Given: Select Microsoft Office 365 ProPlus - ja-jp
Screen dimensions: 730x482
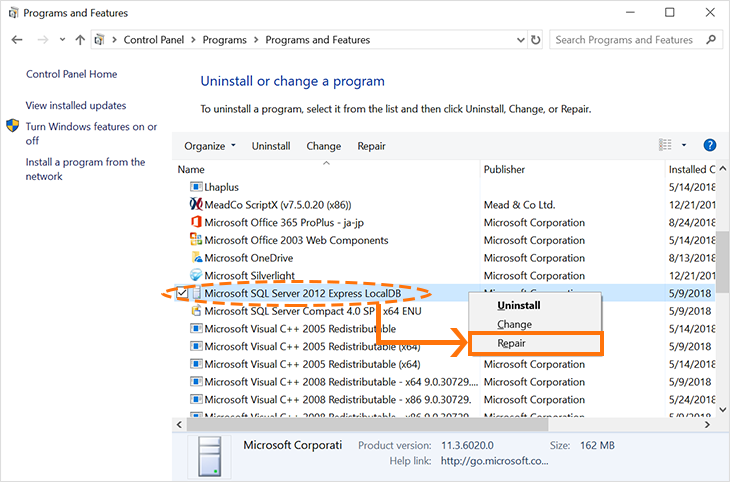Looking at the screenshot, I should 284,223.
